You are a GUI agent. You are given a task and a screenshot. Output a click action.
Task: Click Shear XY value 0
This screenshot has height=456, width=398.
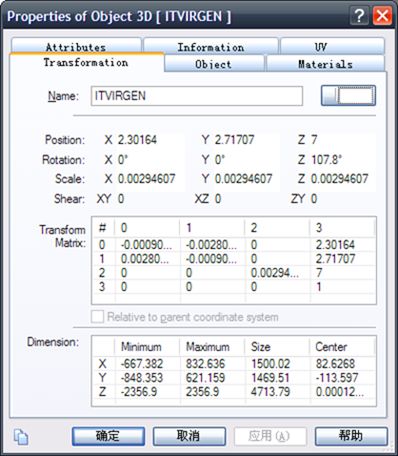tap(121, 199)
